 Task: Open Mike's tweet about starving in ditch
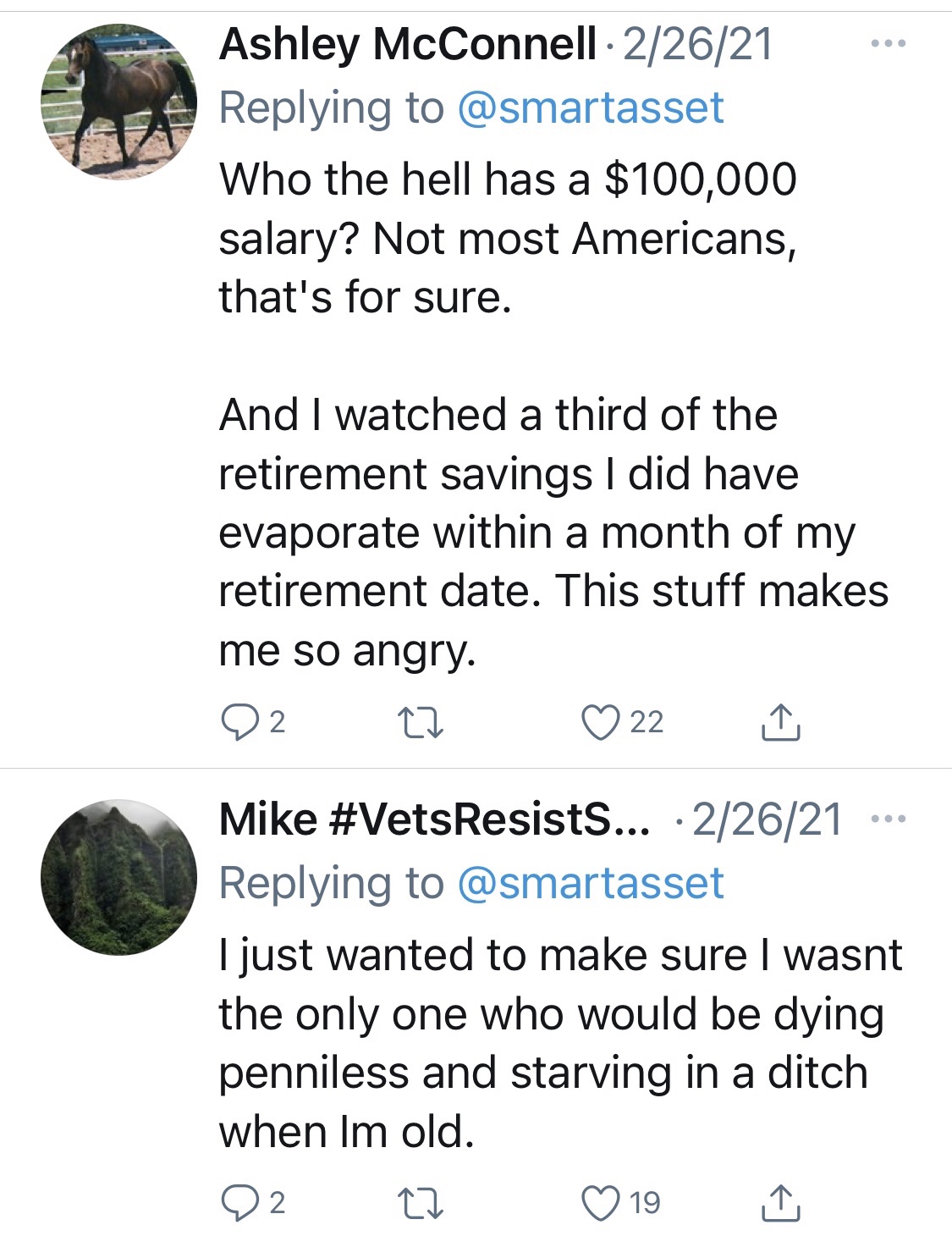pos(550,1043)
